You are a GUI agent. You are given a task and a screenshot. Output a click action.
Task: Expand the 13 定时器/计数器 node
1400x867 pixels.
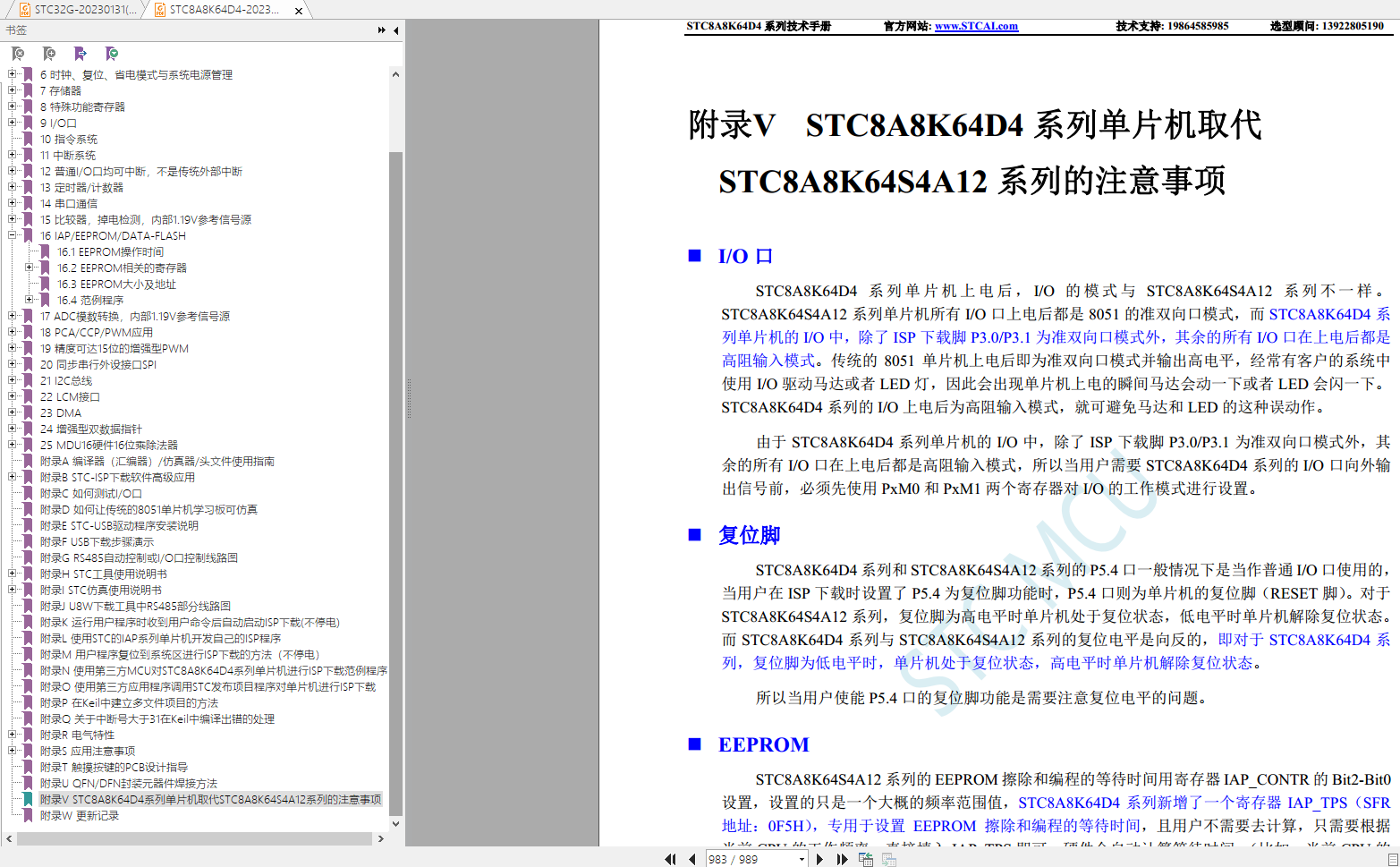[13, 187]
